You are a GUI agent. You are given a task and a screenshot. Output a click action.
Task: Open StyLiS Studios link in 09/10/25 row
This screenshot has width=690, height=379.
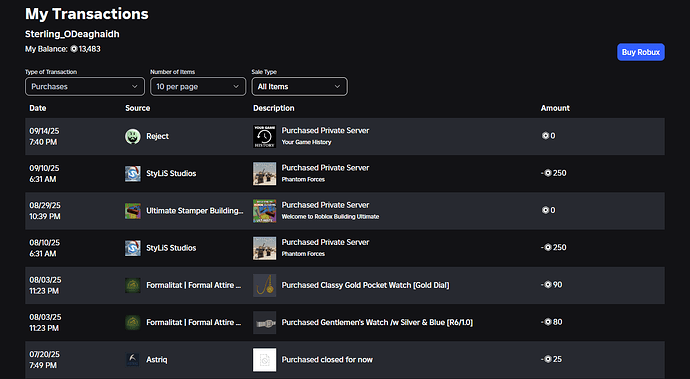tap(171, 173)
